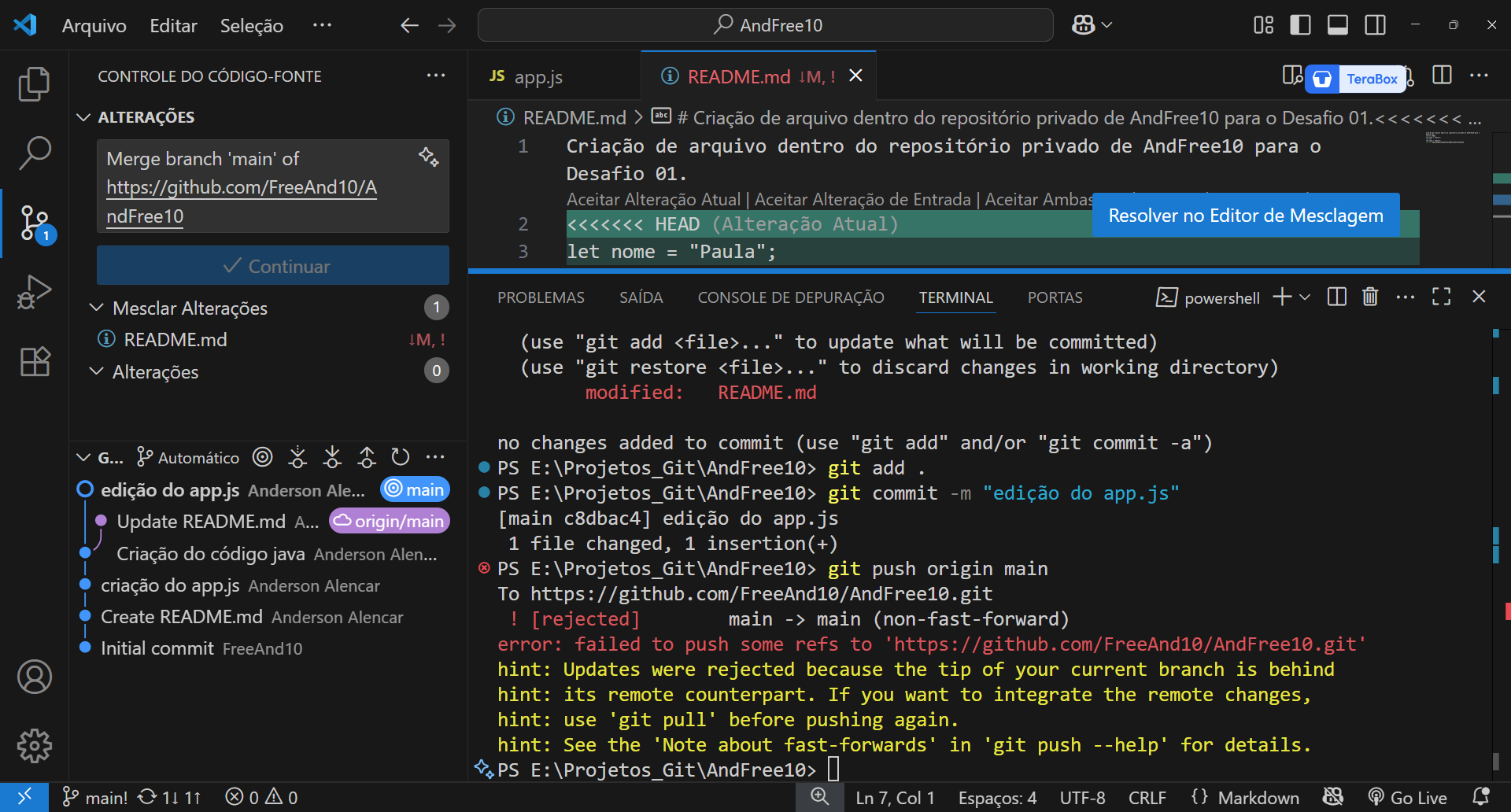The height and width of the screenshot is (812, 1511).
Task: Close the terminal panel
Action: [x=1479, y=297]
